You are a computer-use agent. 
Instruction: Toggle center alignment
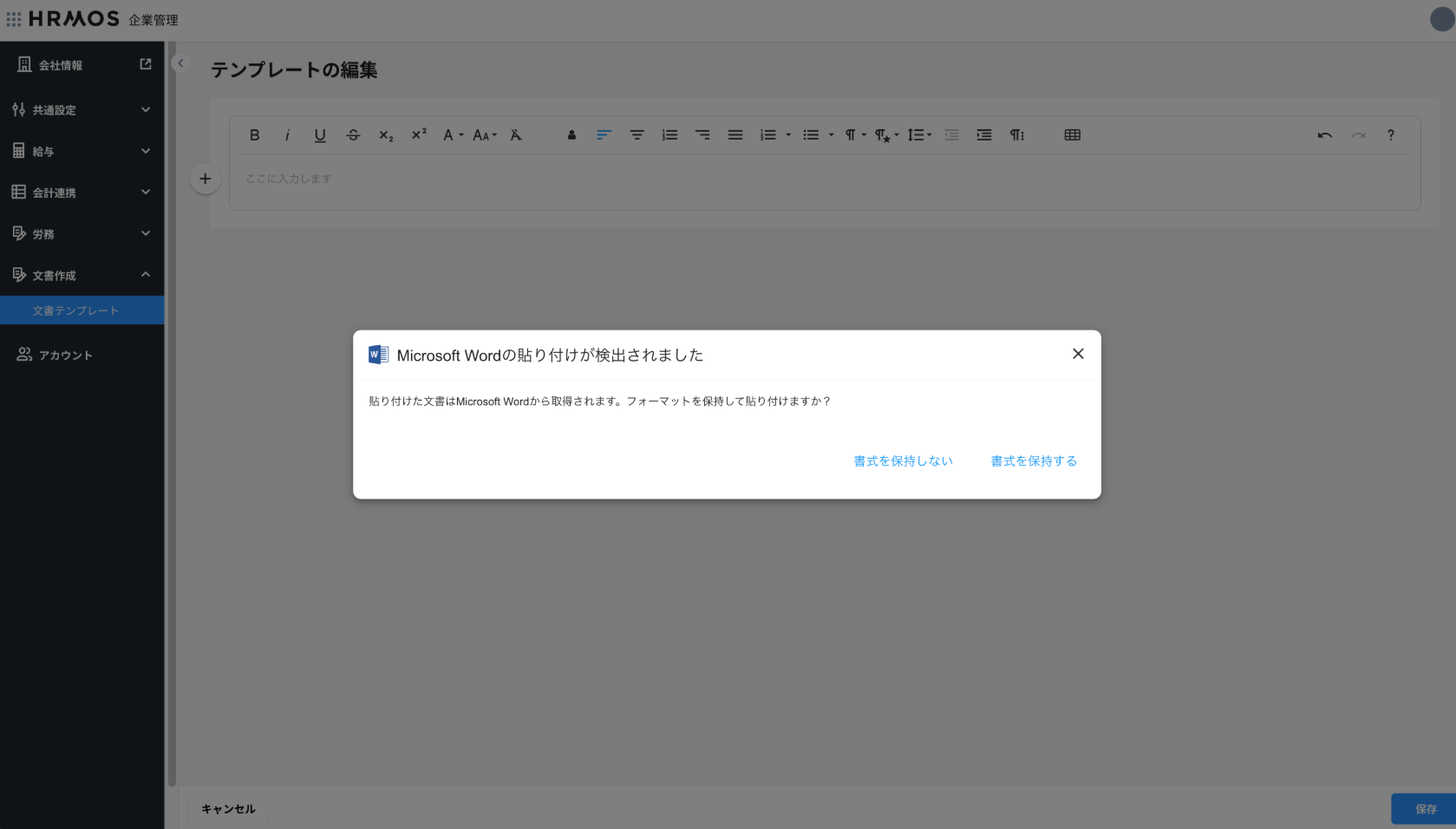coord(637,135)
